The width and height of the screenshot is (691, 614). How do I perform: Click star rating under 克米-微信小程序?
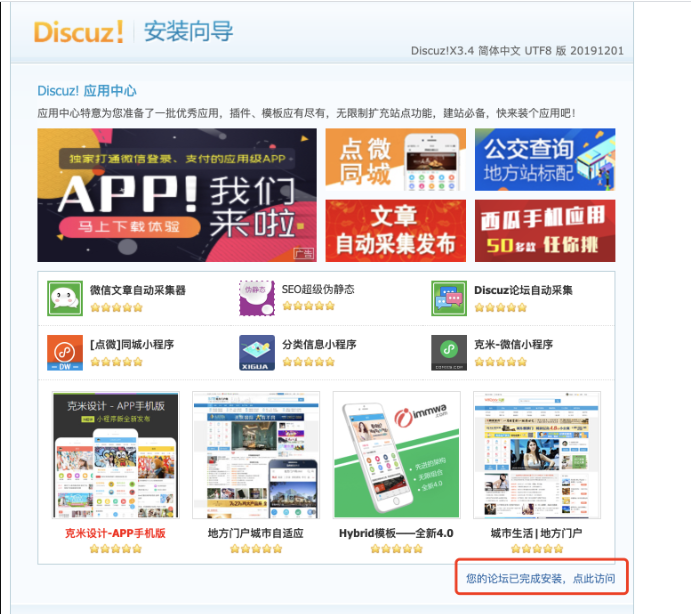tap(501, 362)
